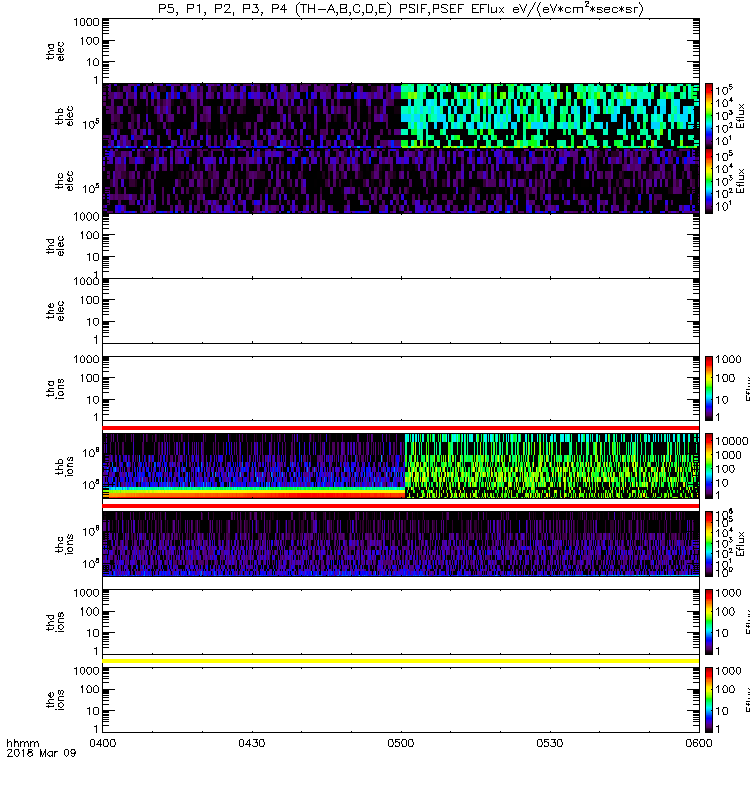750x800 pixels.
Task: Click inside the thb elec spectrogram panel
Action: (401, 116)
